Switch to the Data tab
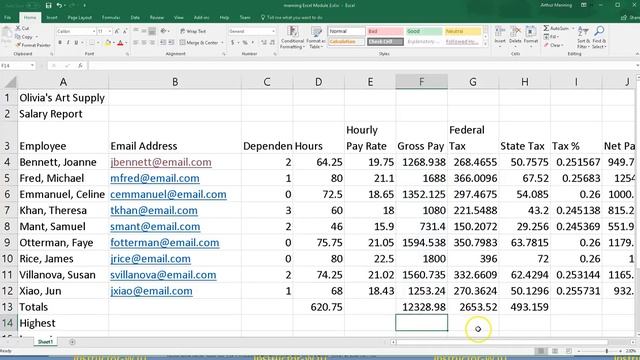Screen dimensions: 640x360 point(135,18)
